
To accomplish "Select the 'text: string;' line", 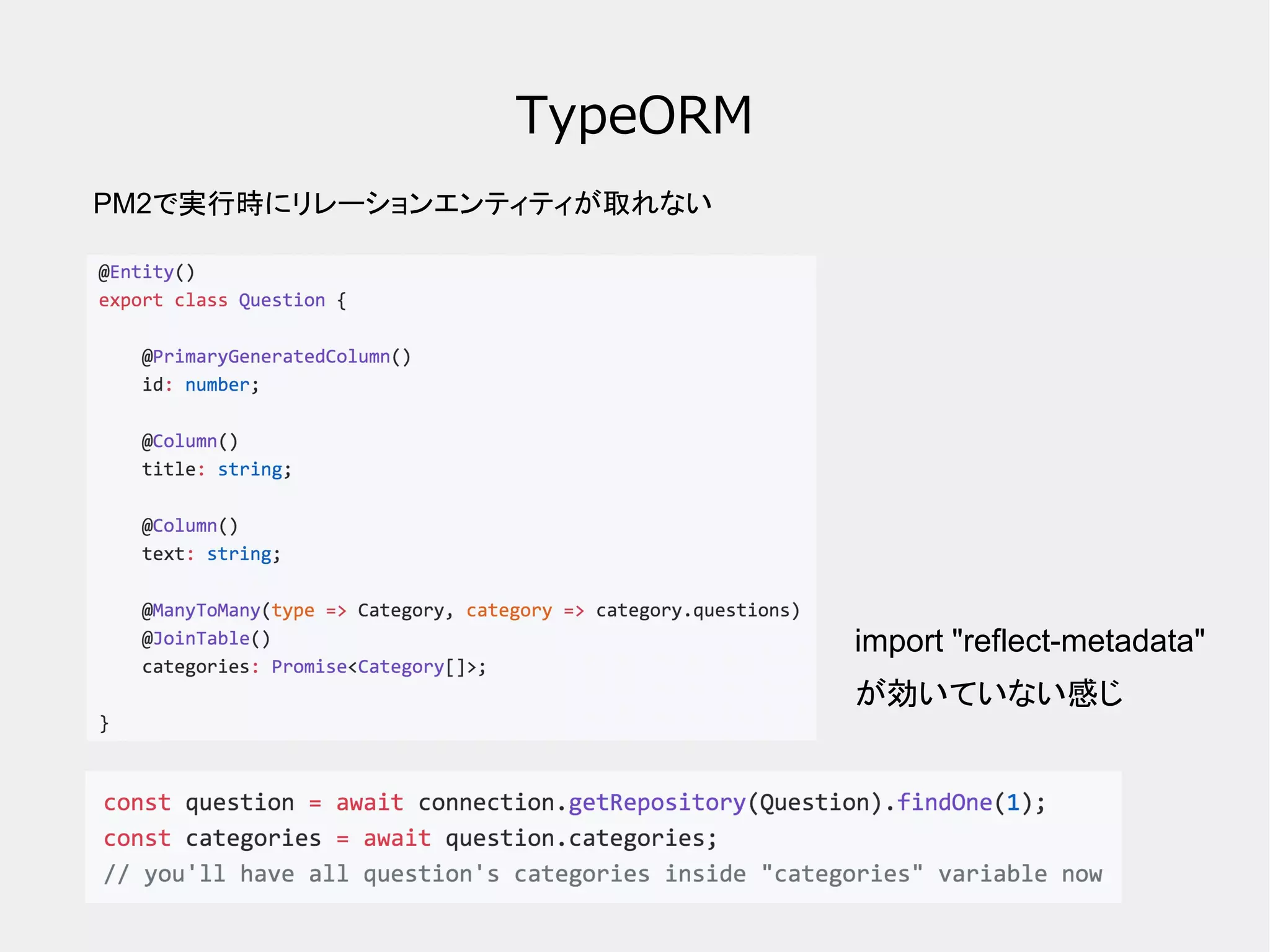I will (x=211, y=554).
